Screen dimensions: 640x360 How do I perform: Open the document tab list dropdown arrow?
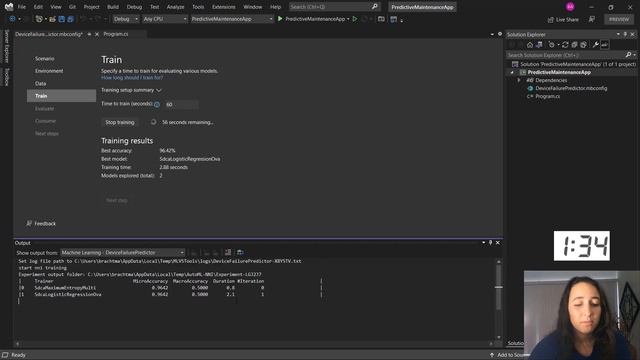click(492, 34)
